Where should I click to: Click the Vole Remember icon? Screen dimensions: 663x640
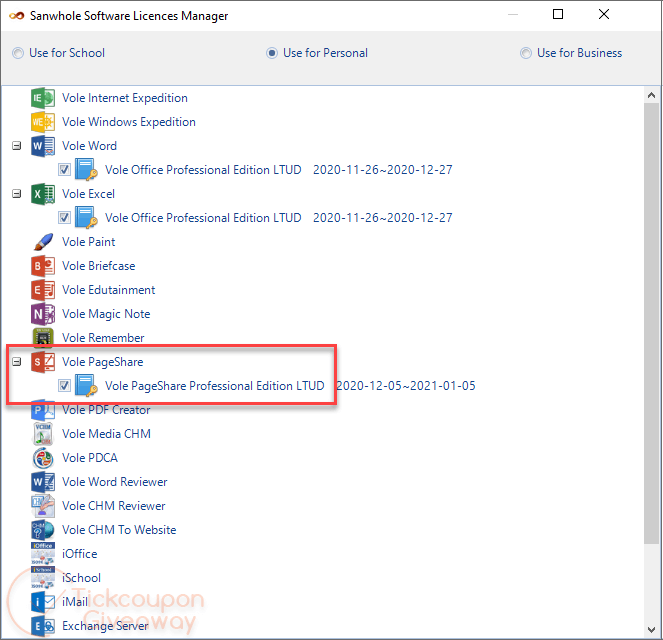[x=43, y=338]
